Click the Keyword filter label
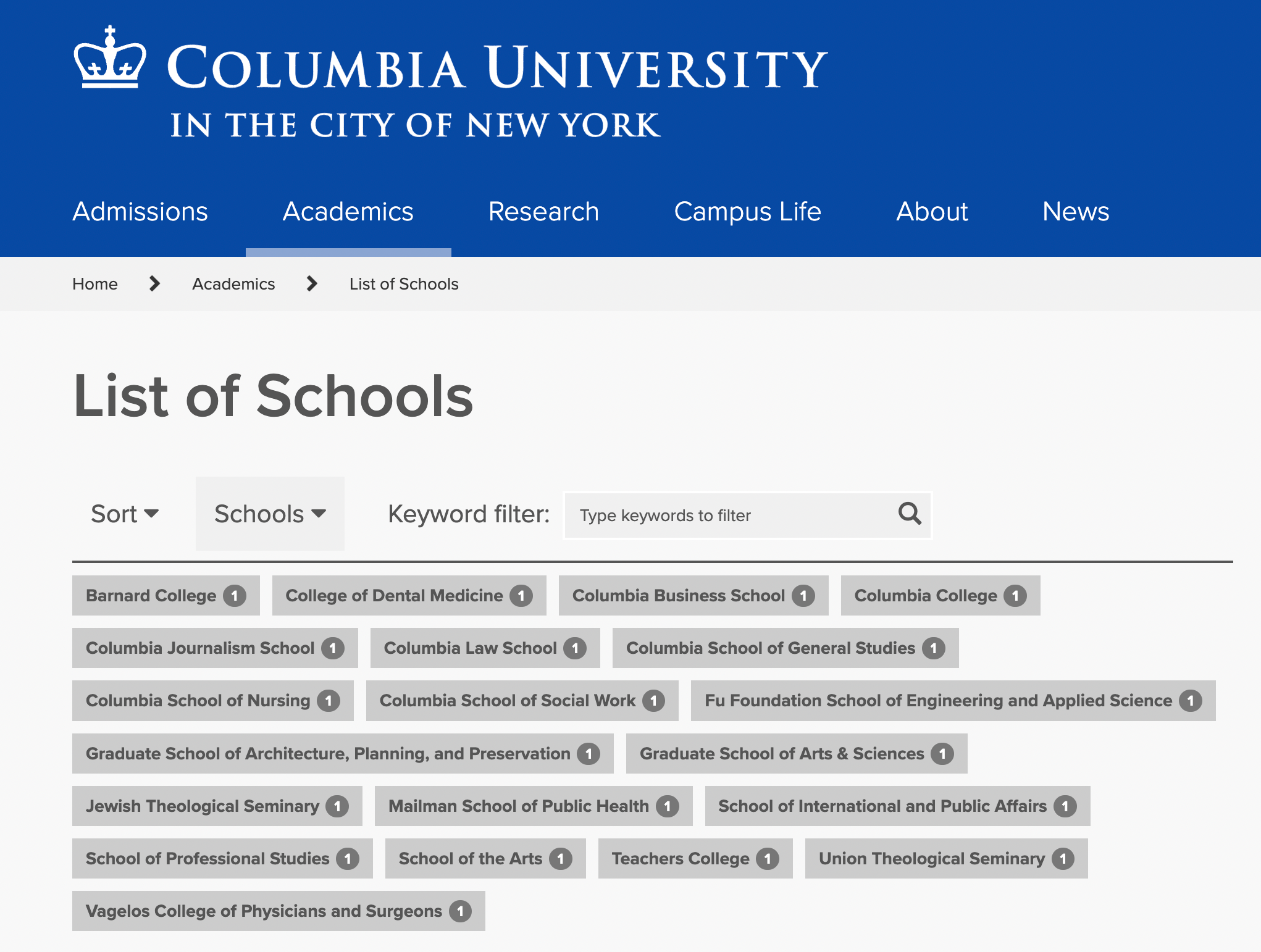The width and height of the screenshot is (1261, 952). tap(469, 514)
